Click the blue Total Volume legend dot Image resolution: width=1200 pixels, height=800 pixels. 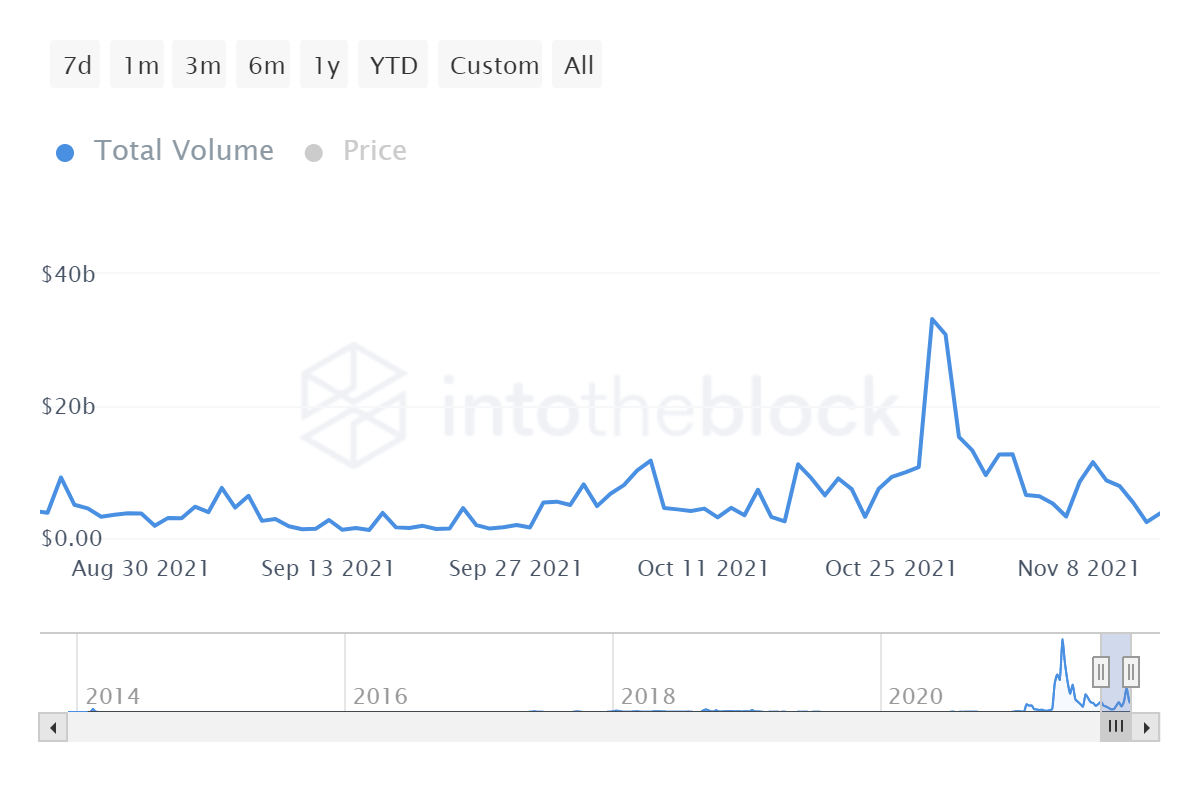tap(66, 153)
